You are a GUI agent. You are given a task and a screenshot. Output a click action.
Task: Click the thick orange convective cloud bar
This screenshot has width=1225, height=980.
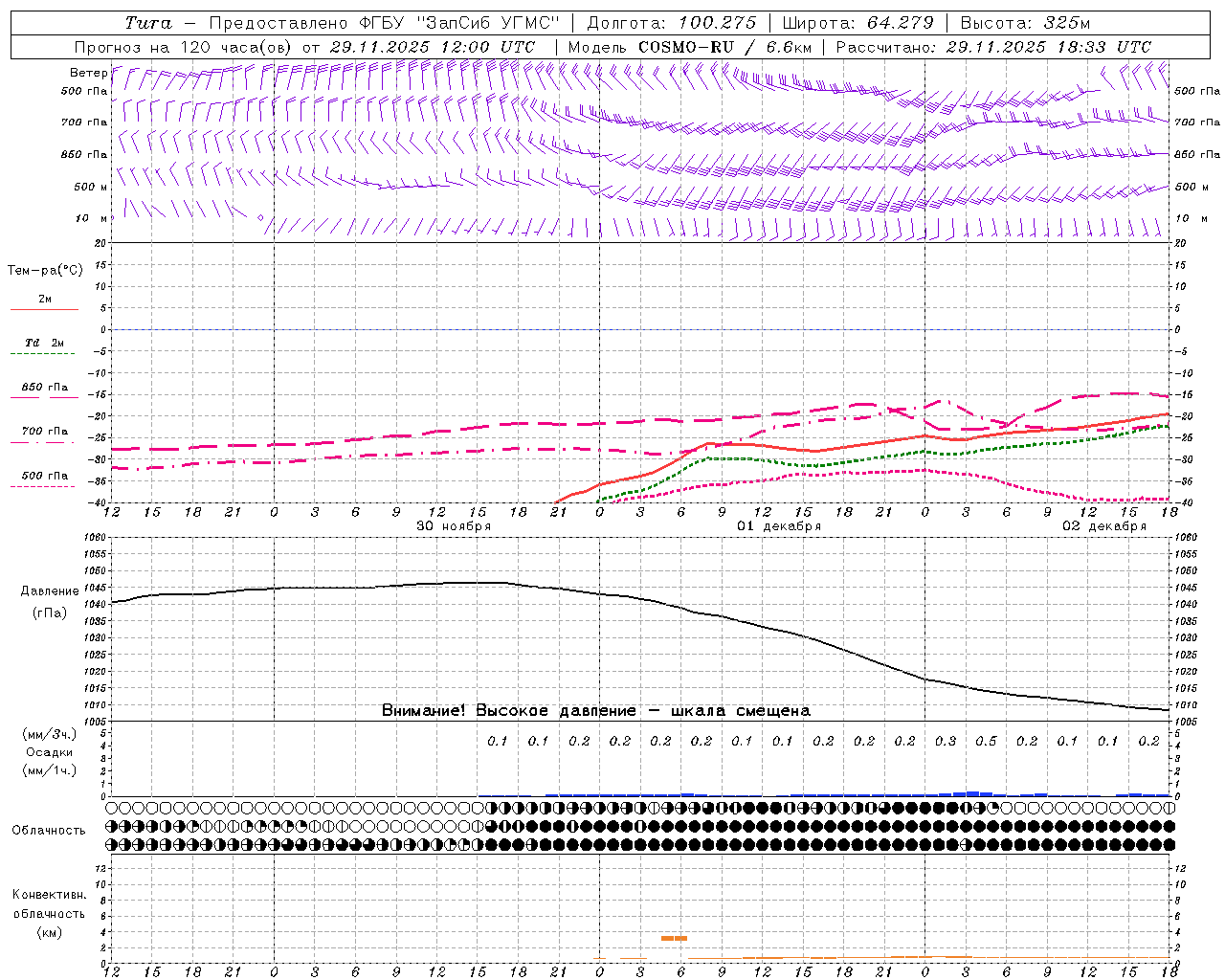tap(674, 938)
